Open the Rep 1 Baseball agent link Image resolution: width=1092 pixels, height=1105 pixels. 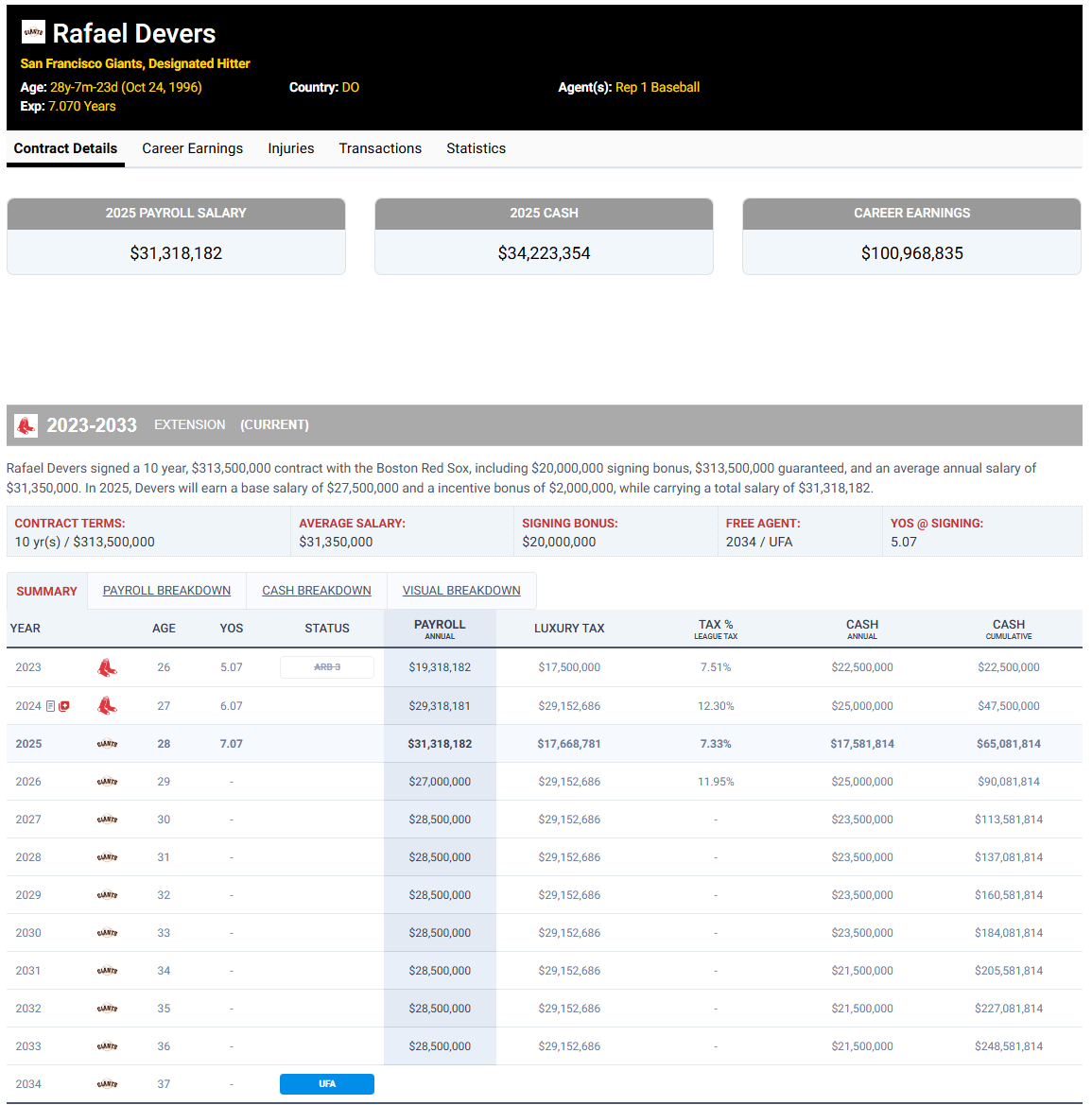[657, 87]
